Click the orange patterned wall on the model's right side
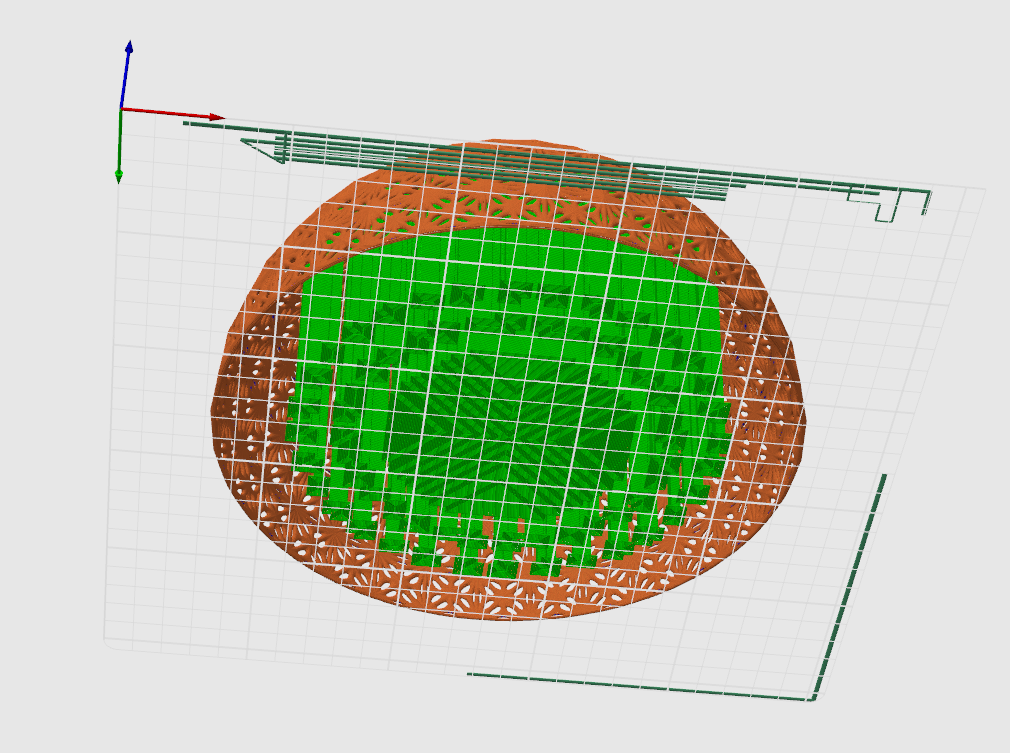 click(767, 399)
